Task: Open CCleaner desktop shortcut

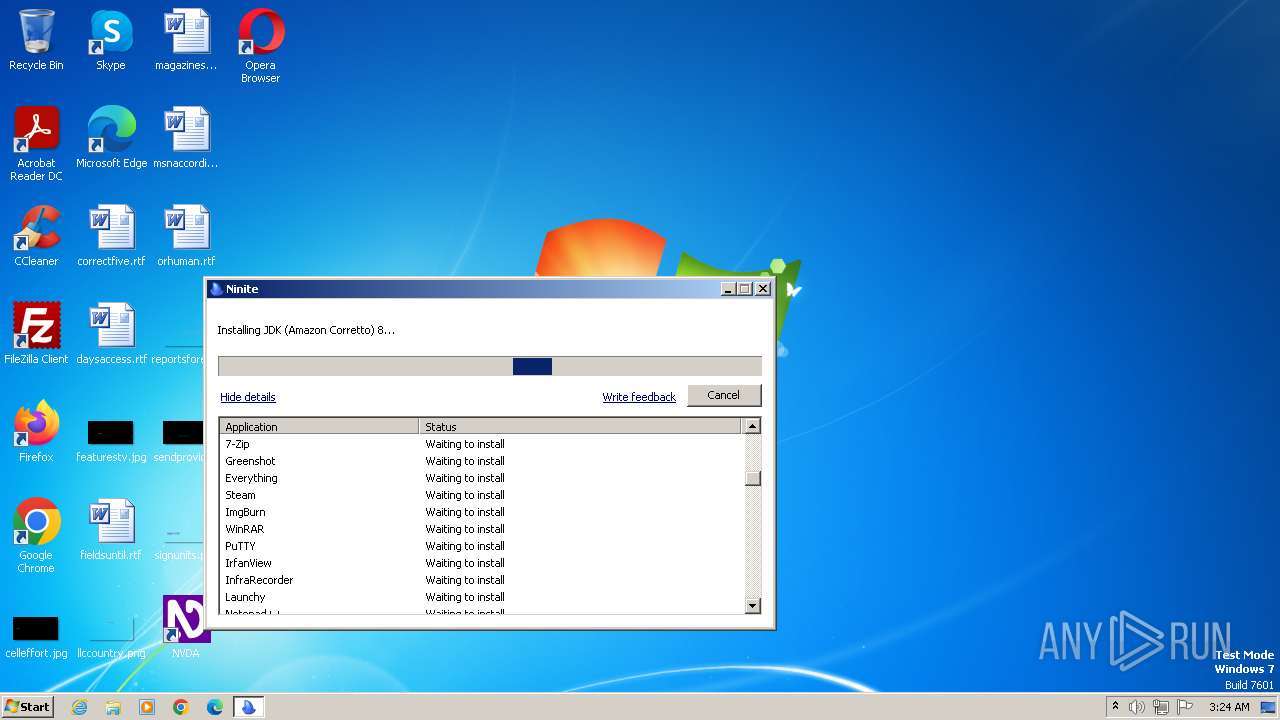Action: pos(36,236)
